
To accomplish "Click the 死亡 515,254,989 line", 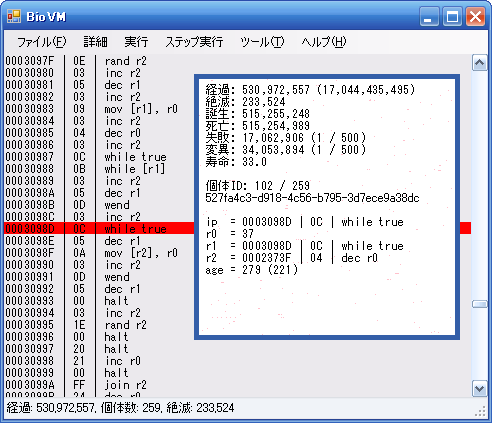I will tap(258, 126).
